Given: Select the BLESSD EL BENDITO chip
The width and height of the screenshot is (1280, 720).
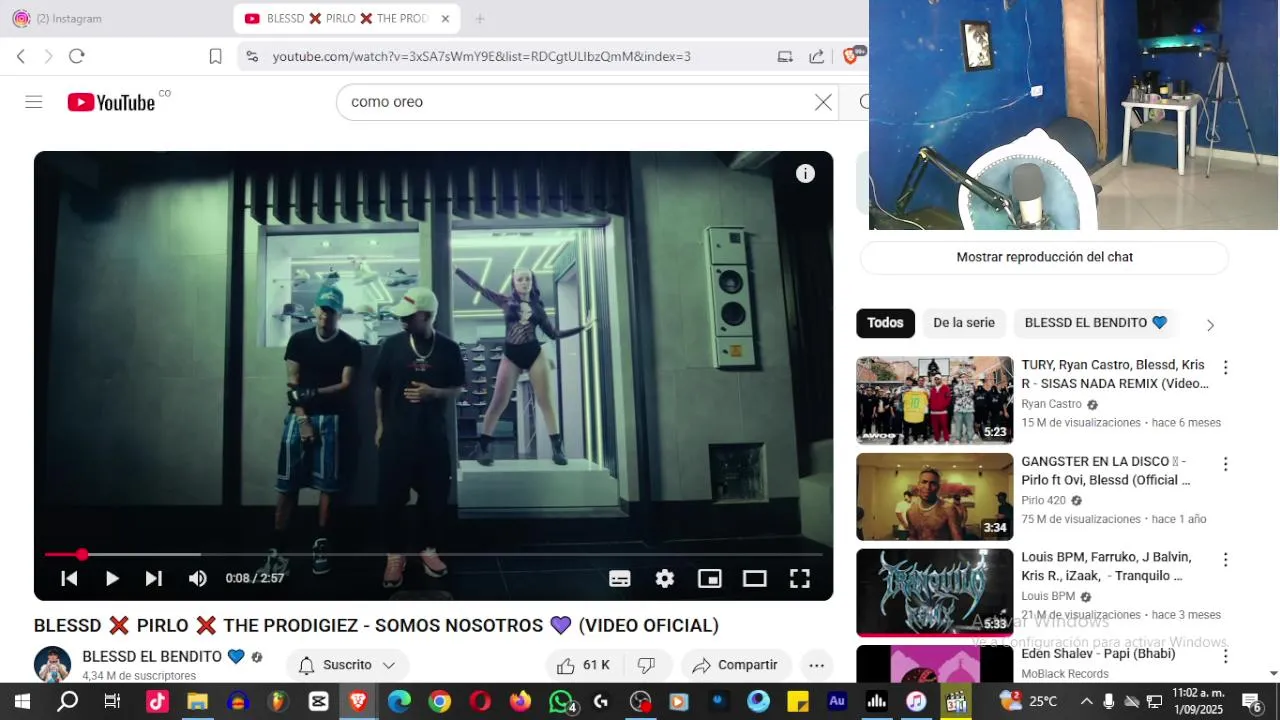Looking at the screenshot, I should 1096,323.
